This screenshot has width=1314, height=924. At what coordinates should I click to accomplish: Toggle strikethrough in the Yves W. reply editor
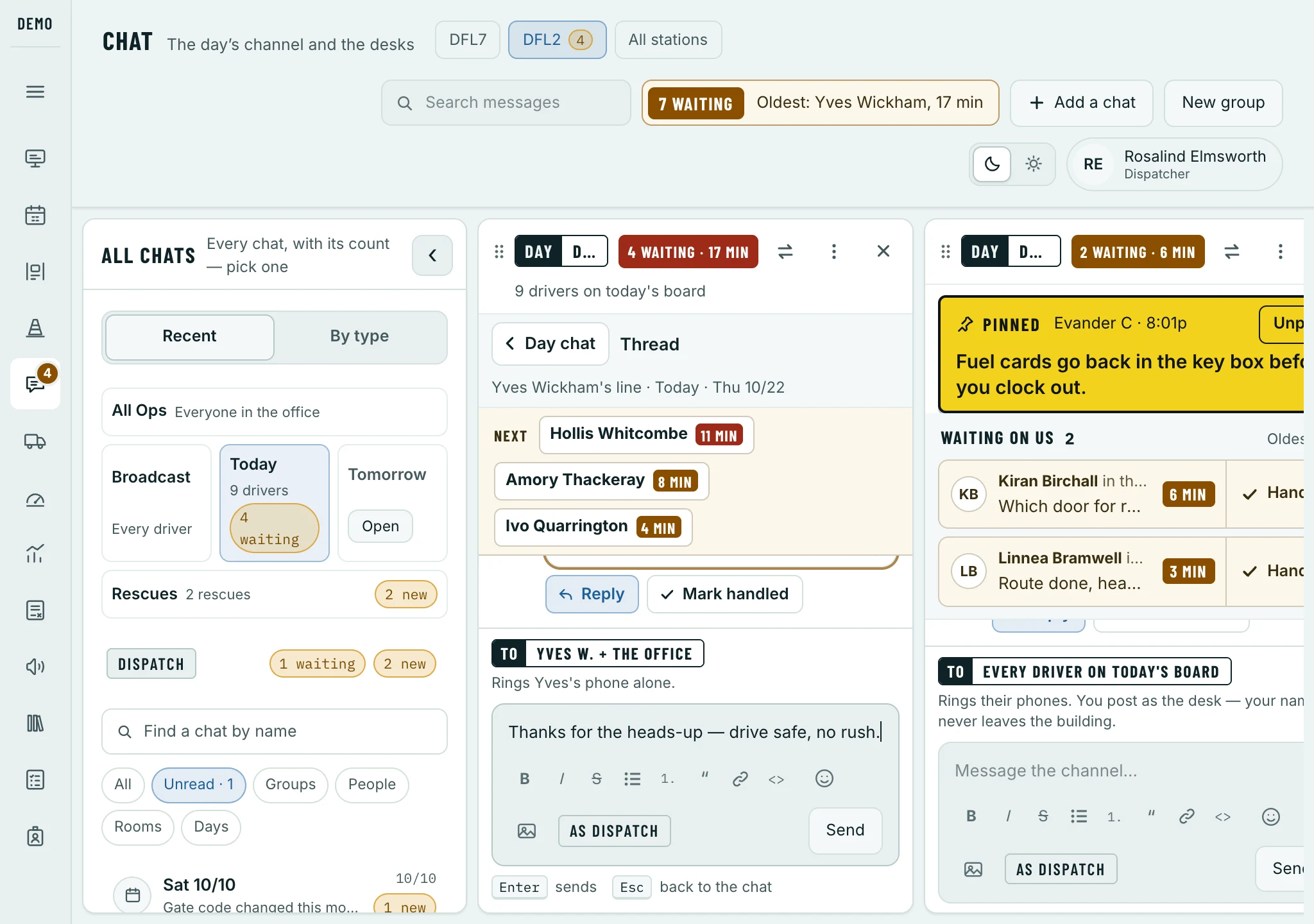pos(597,778)
